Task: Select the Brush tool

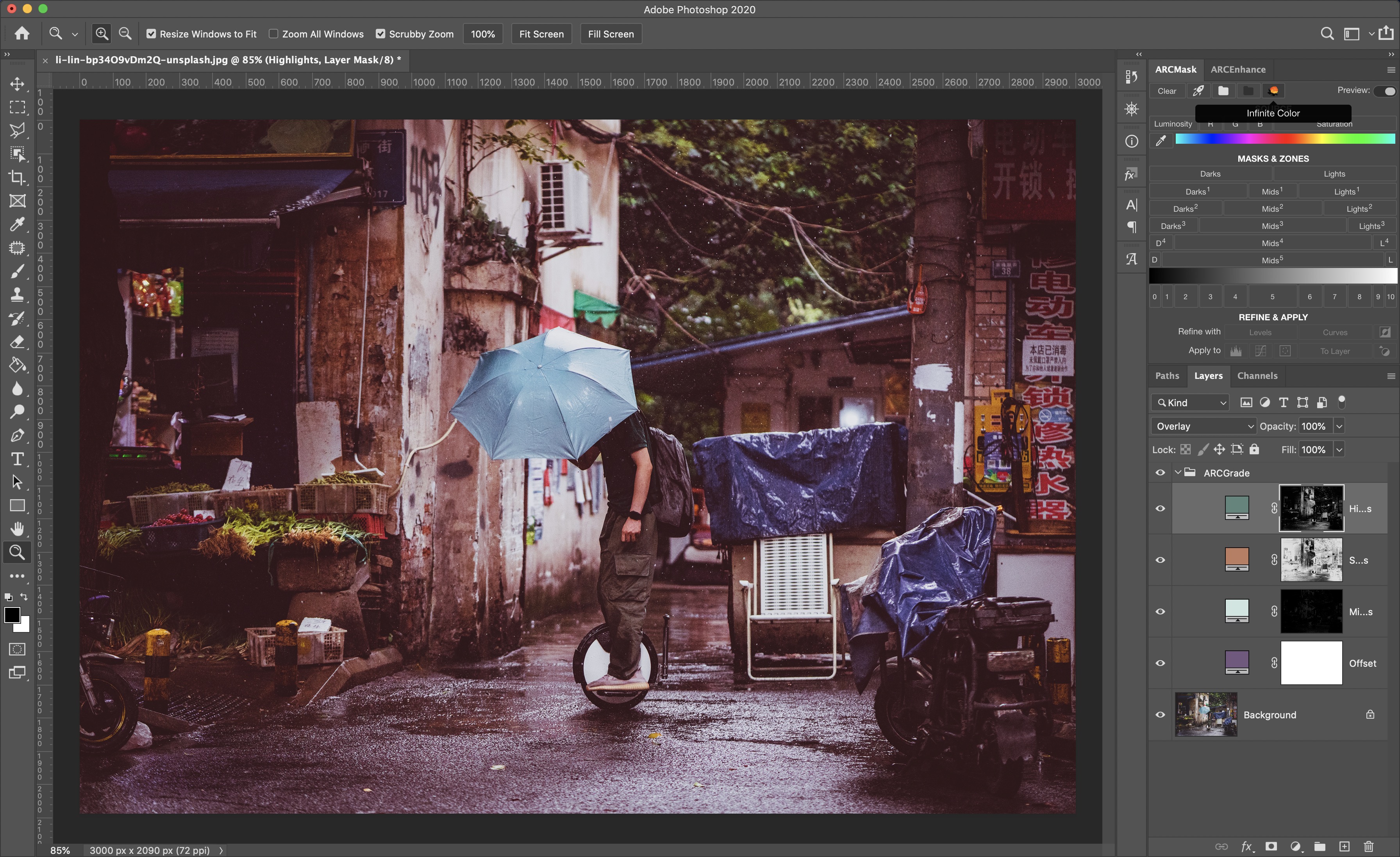Action: click(x=17, y=271)
